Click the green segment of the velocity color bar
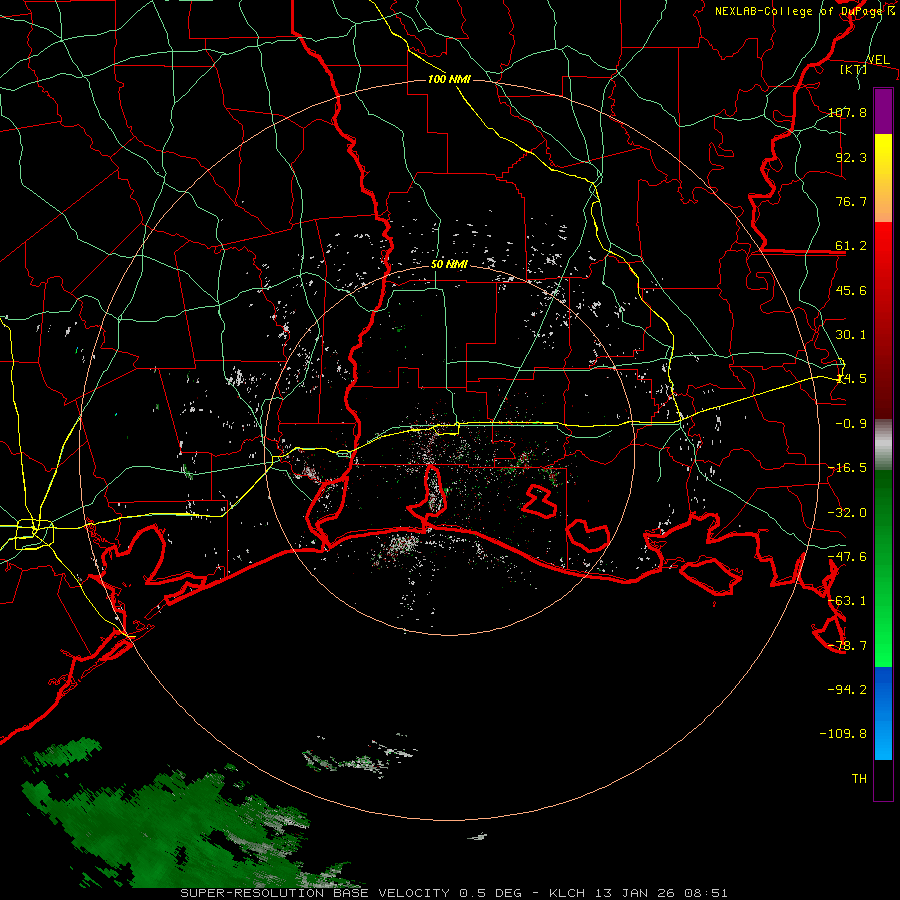Viewport: 900px width, 900px height. tap(883, 568)
